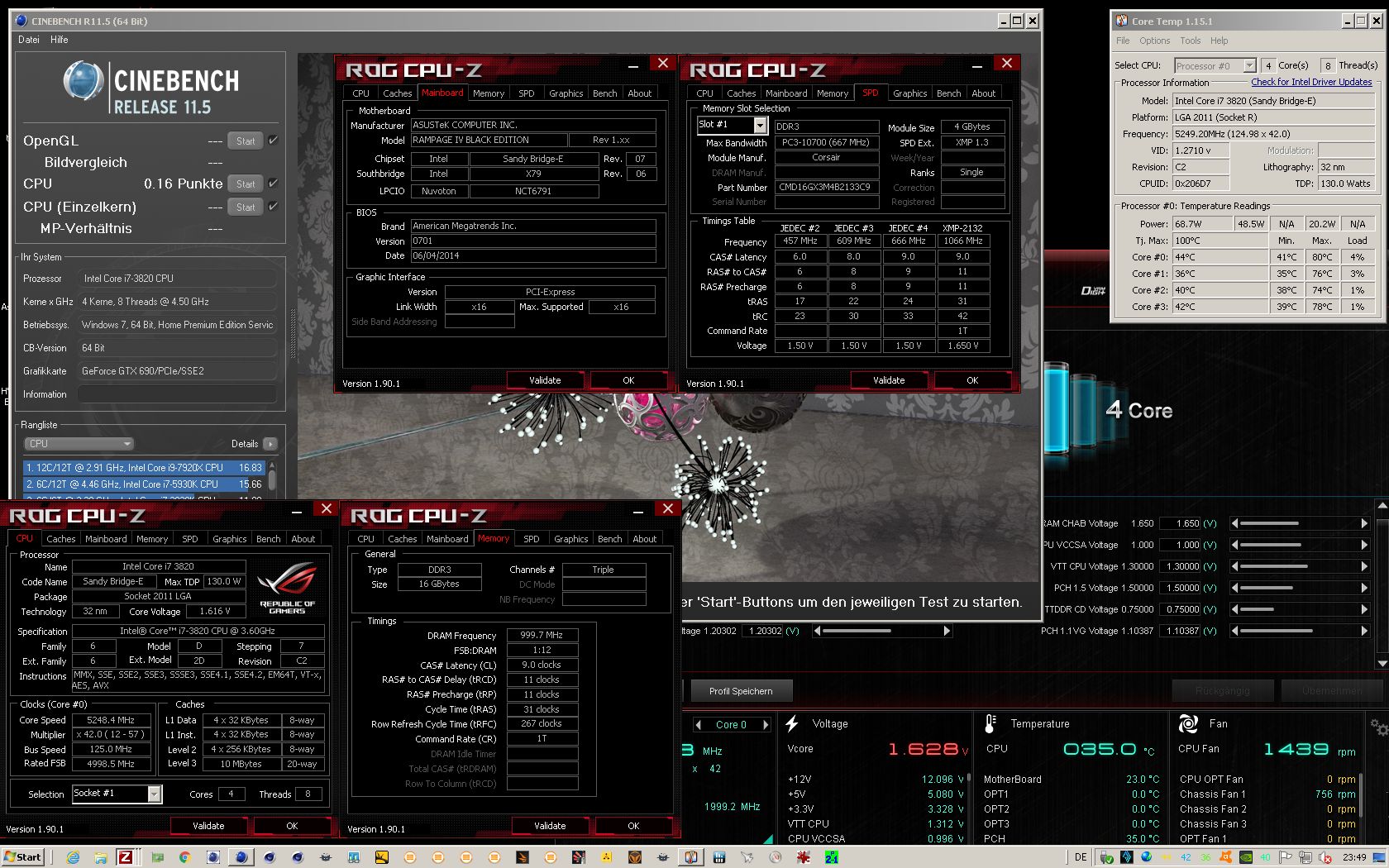Click the Avast orange tray icon
This screenshot has height=868, width=1389.
tap(1225, 857)
